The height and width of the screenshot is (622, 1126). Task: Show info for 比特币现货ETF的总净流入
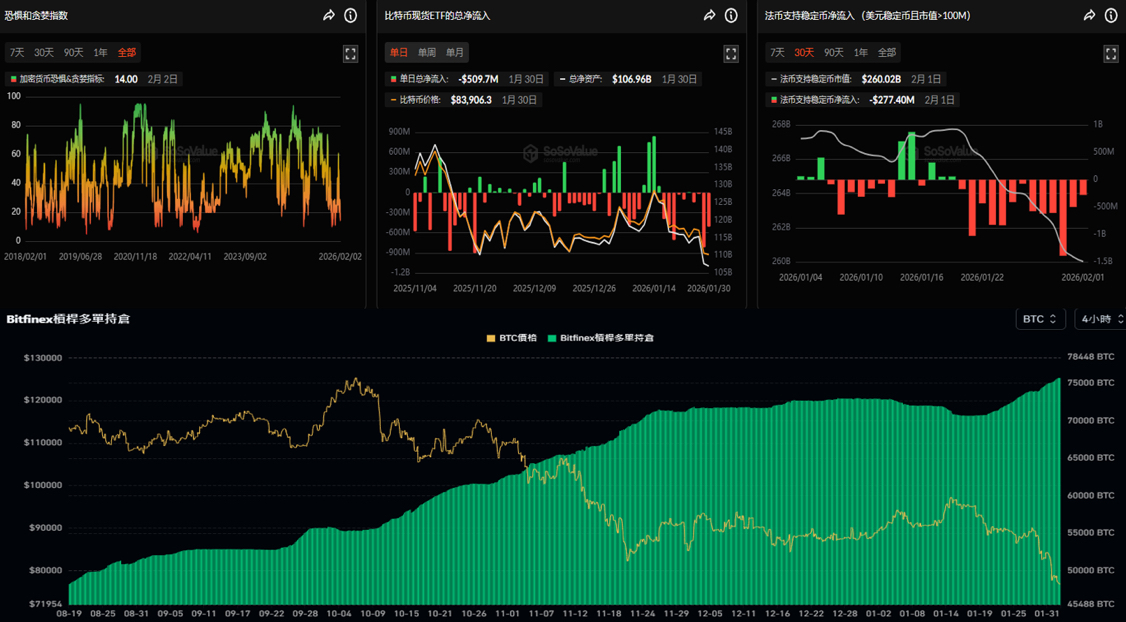click(731, 16)
